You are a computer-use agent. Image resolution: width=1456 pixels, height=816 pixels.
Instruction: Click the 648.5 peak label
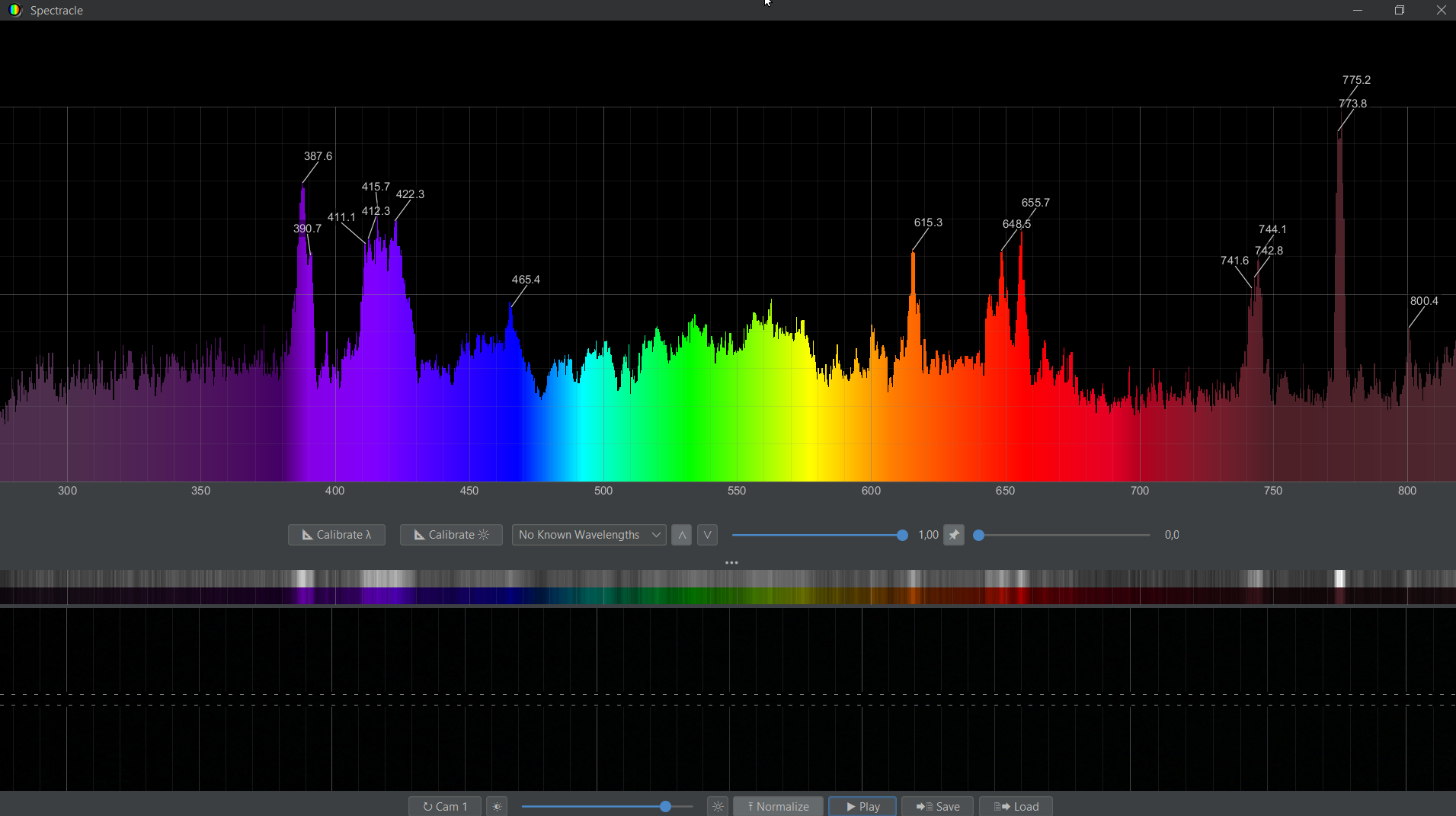[x=1016, y=224]
